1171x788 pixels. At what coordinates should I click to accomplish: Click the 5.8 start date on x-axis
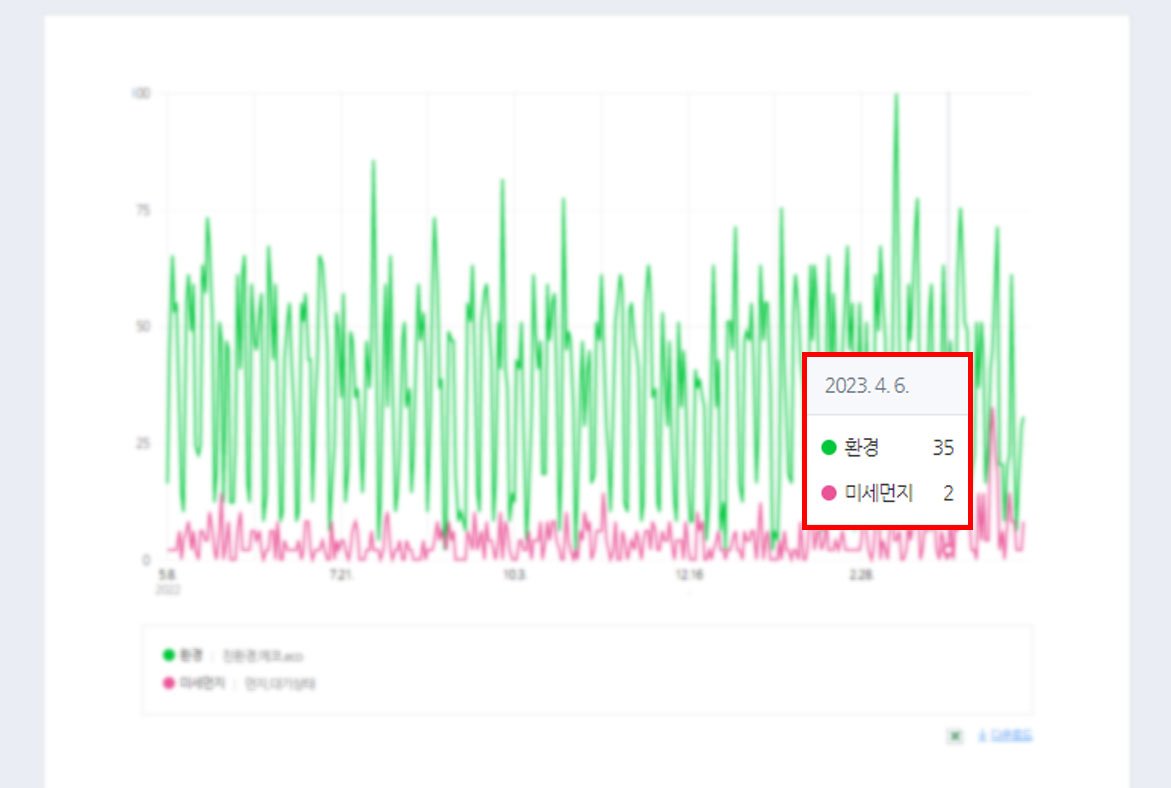(166, 575)
